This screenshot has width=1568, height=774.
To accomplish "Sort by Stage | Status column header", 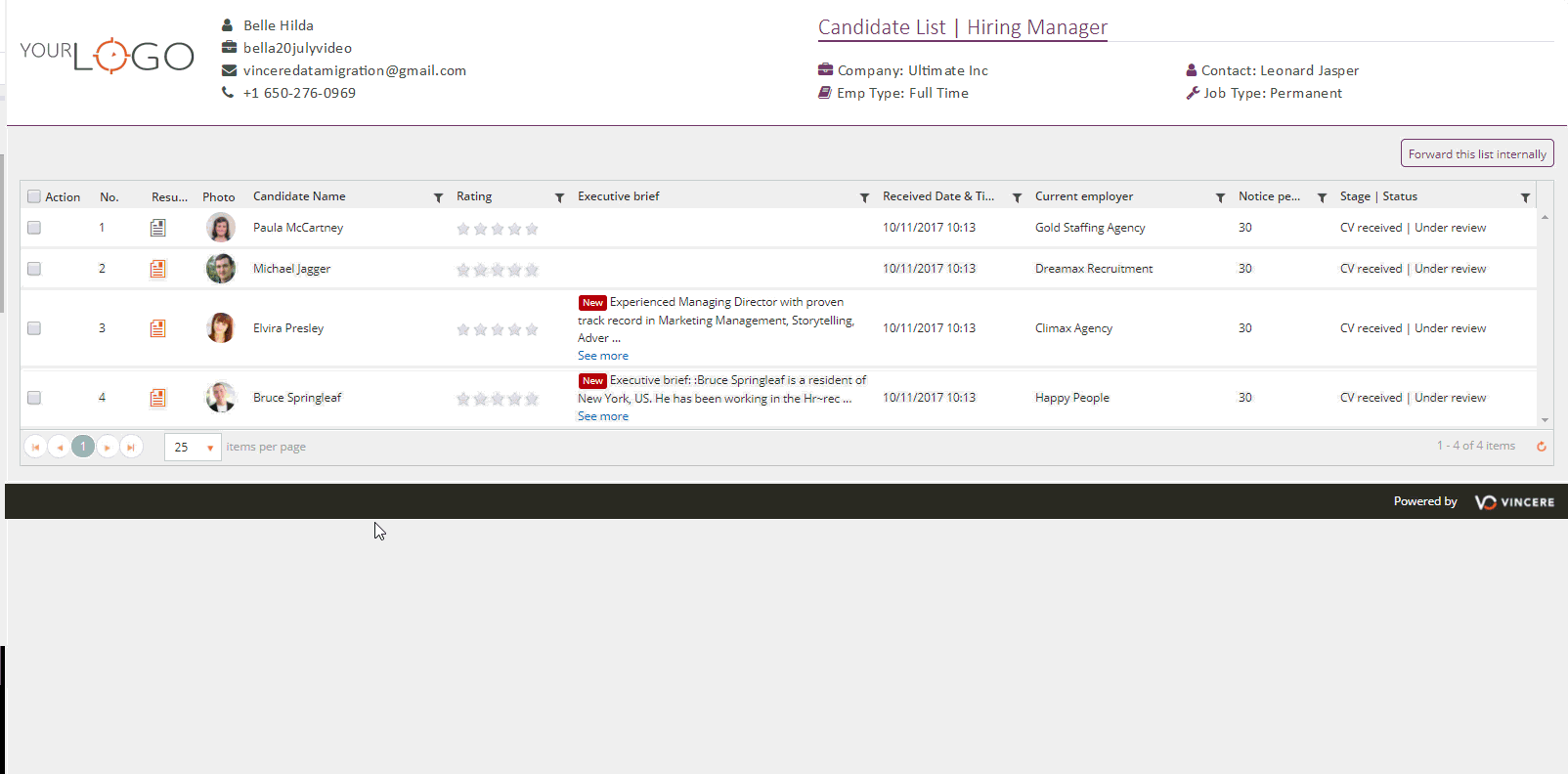I will click(1378, 196).
